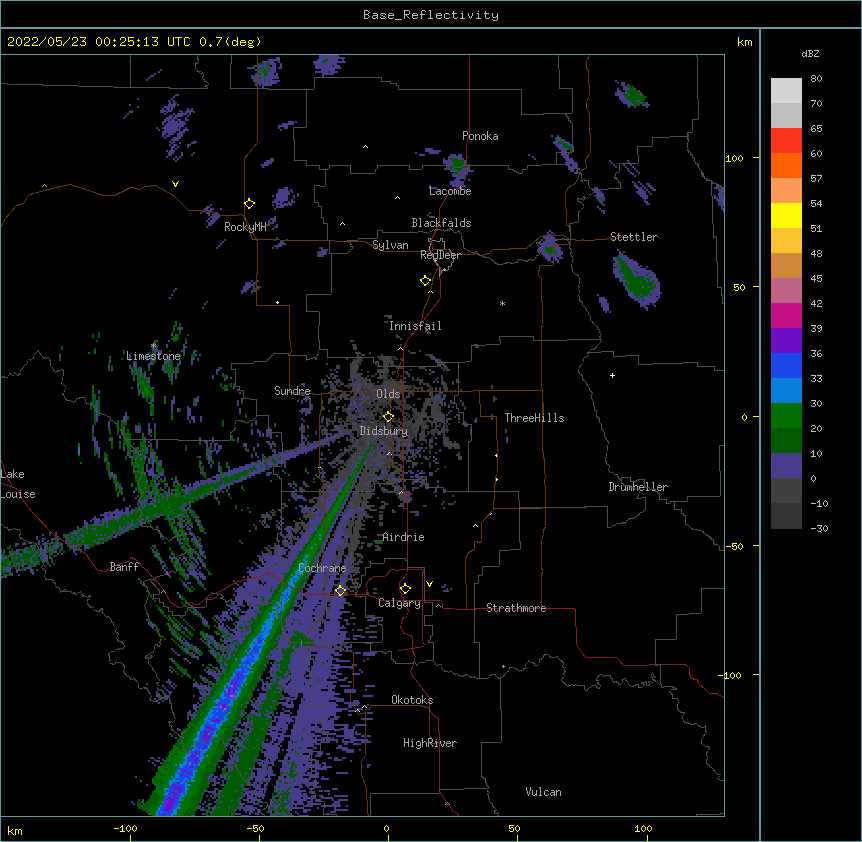Click the yellow V marker near Calgary
Screen dimensions: 862x842
pos(429,584)
